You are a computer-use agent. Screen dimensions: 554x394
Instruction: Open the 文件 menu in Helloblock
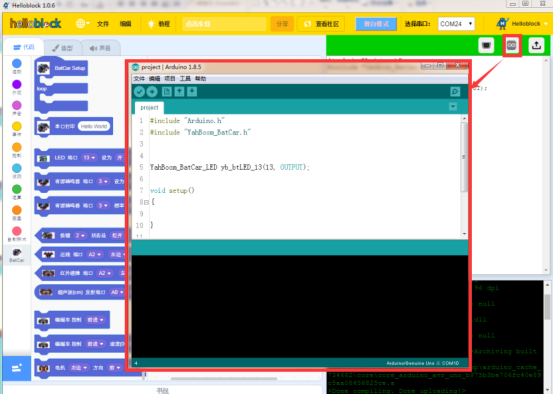pos(103,24)
